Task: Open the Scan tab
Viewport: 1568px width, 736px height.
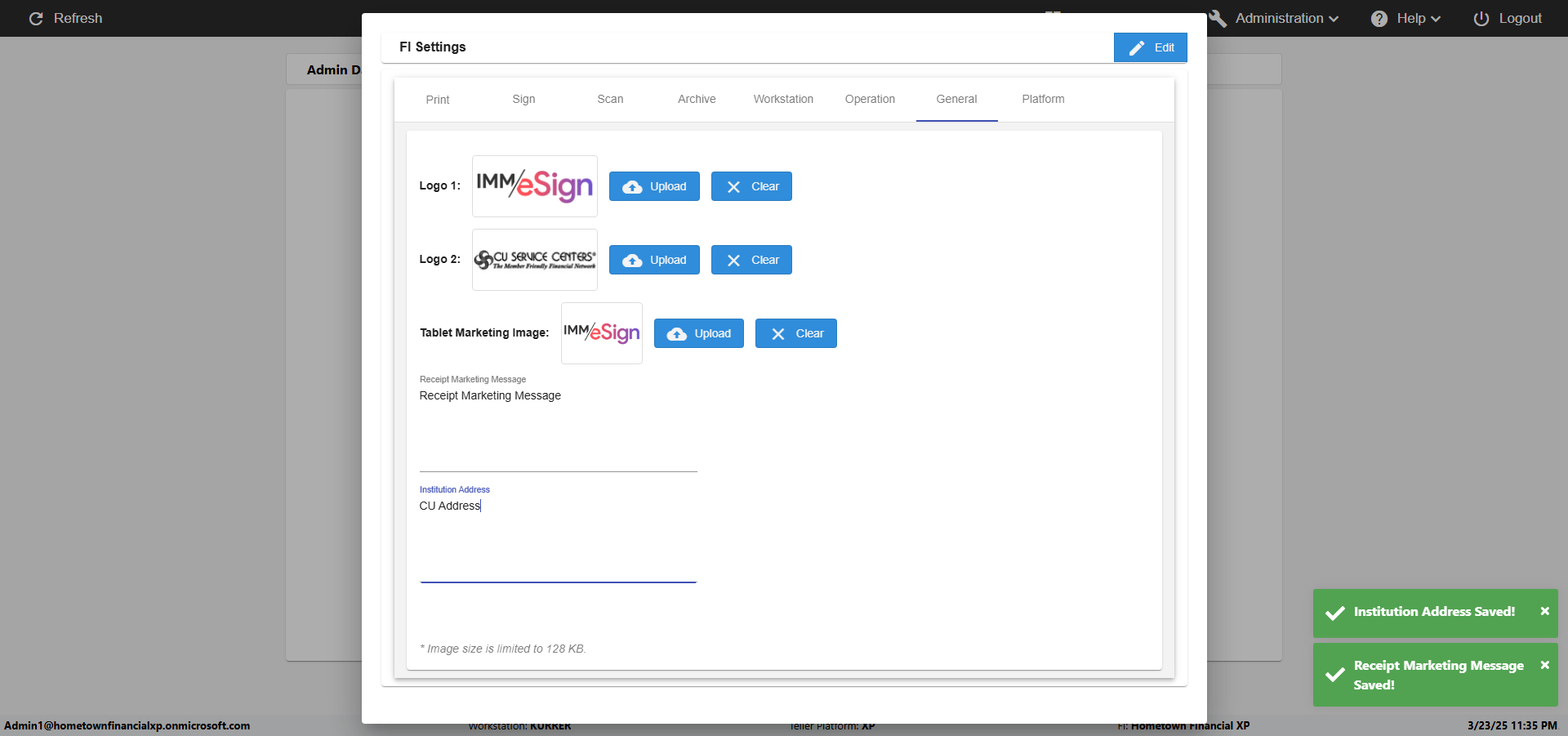Action: [x=611, y=100]
